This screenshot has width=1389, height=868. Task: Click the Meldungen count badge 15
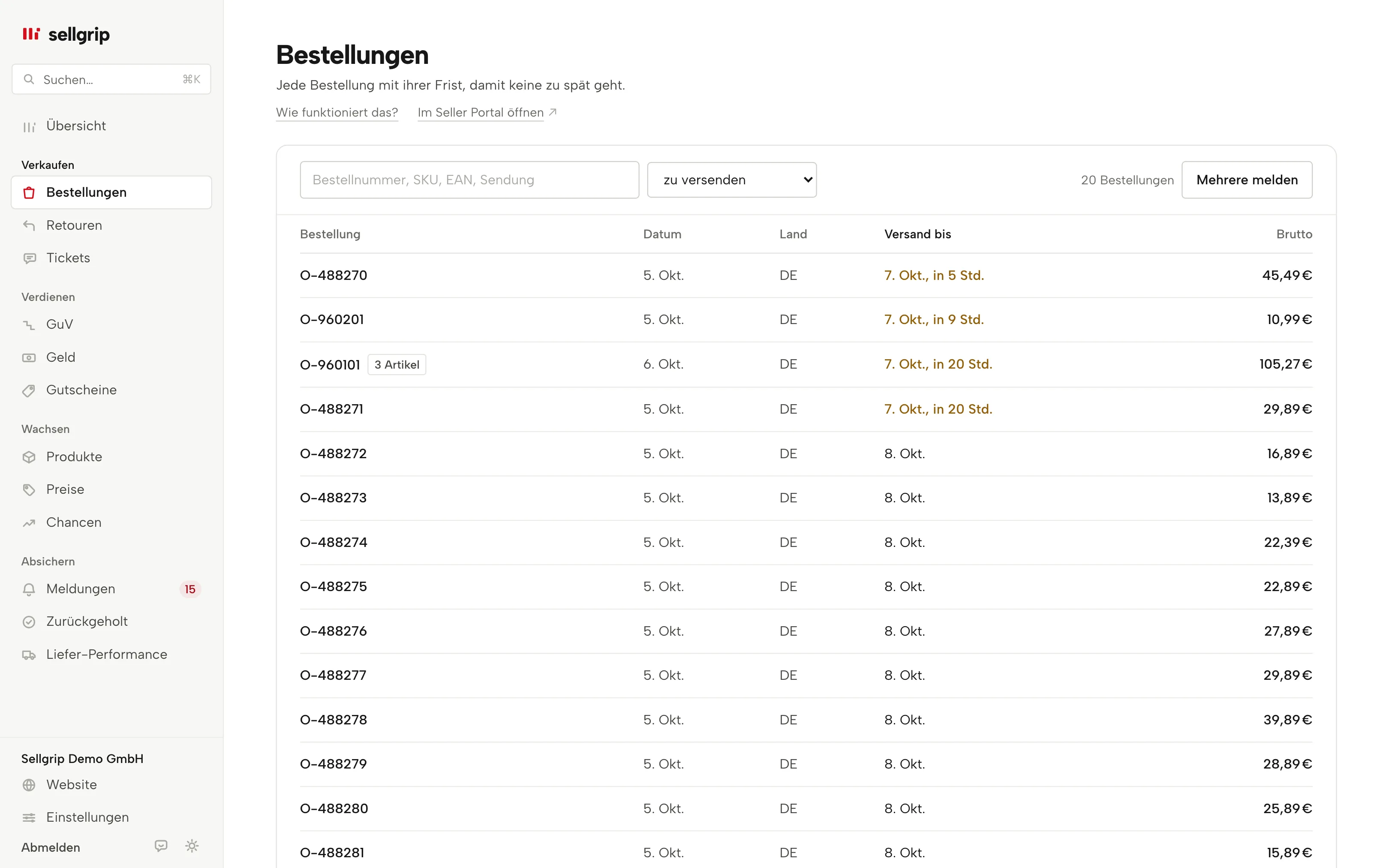(x=190, y=589)
